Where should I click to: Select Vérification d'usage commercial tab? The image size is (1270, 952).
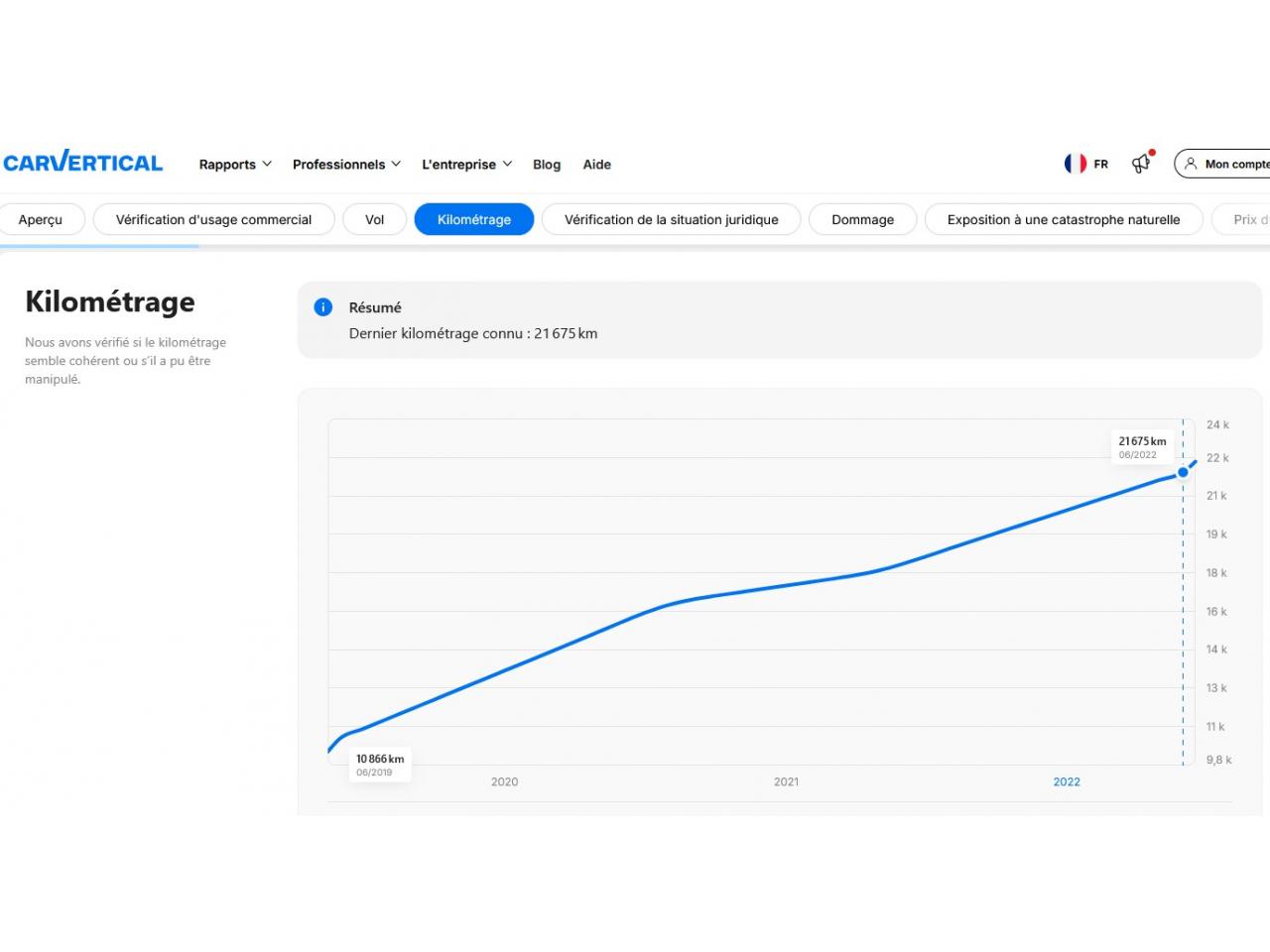[213, 220]
